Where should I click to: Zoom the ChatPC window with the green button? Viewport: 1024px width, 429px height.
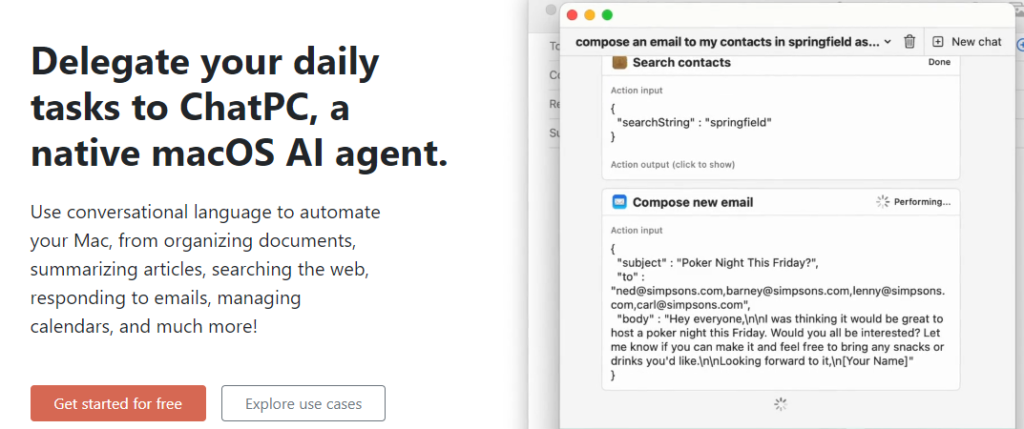(x=606, y=15)
